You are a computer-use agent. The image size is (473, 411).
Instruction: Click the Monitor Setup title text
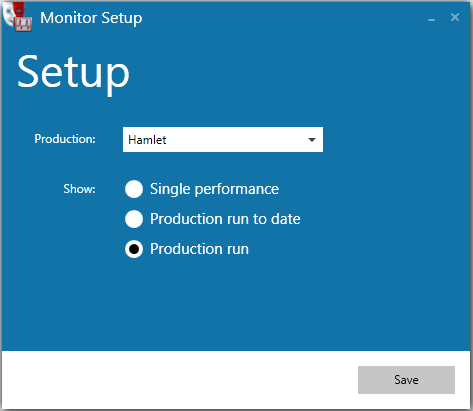coord(91,18)
